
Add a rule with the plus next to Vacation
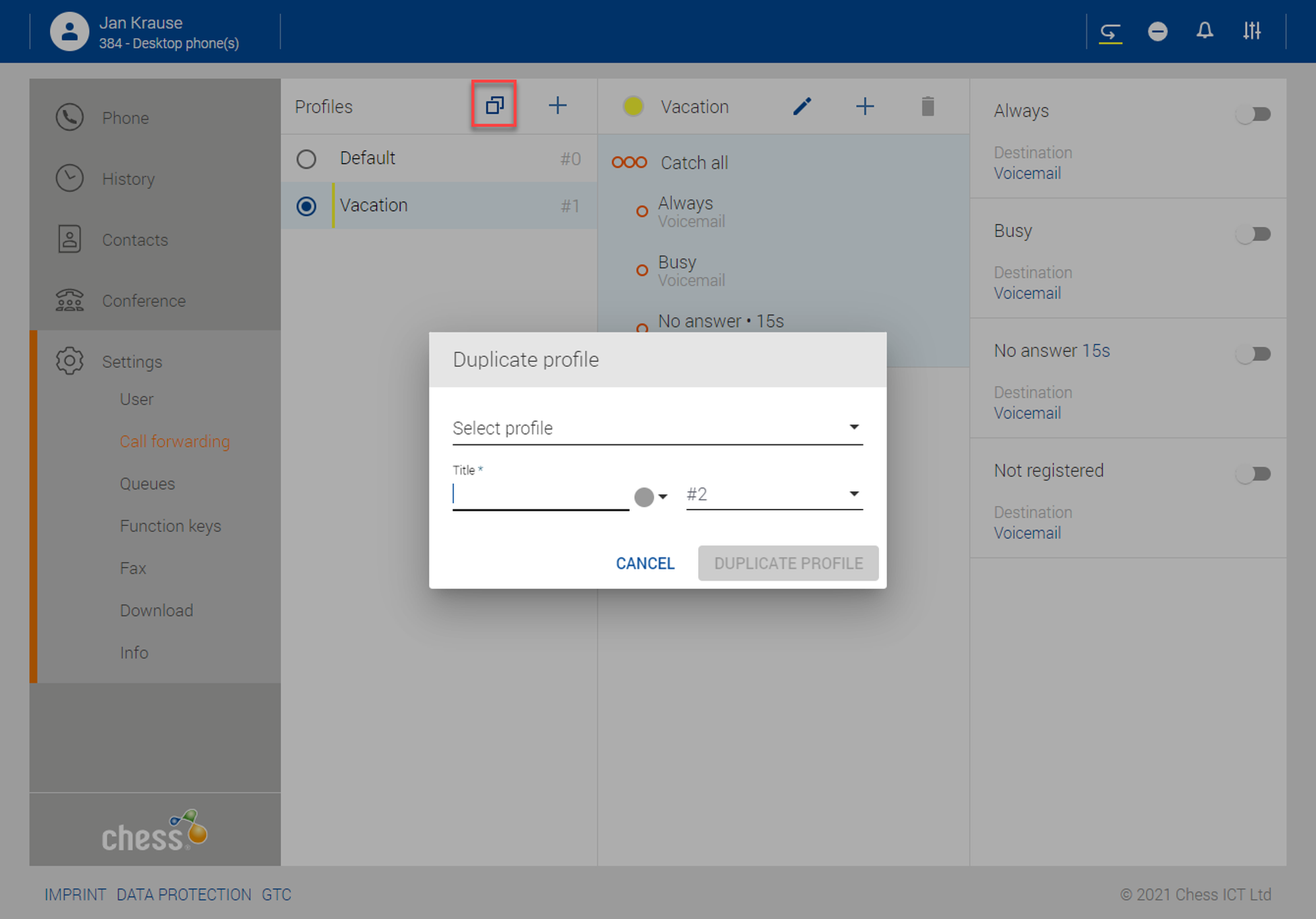point(865,106)
